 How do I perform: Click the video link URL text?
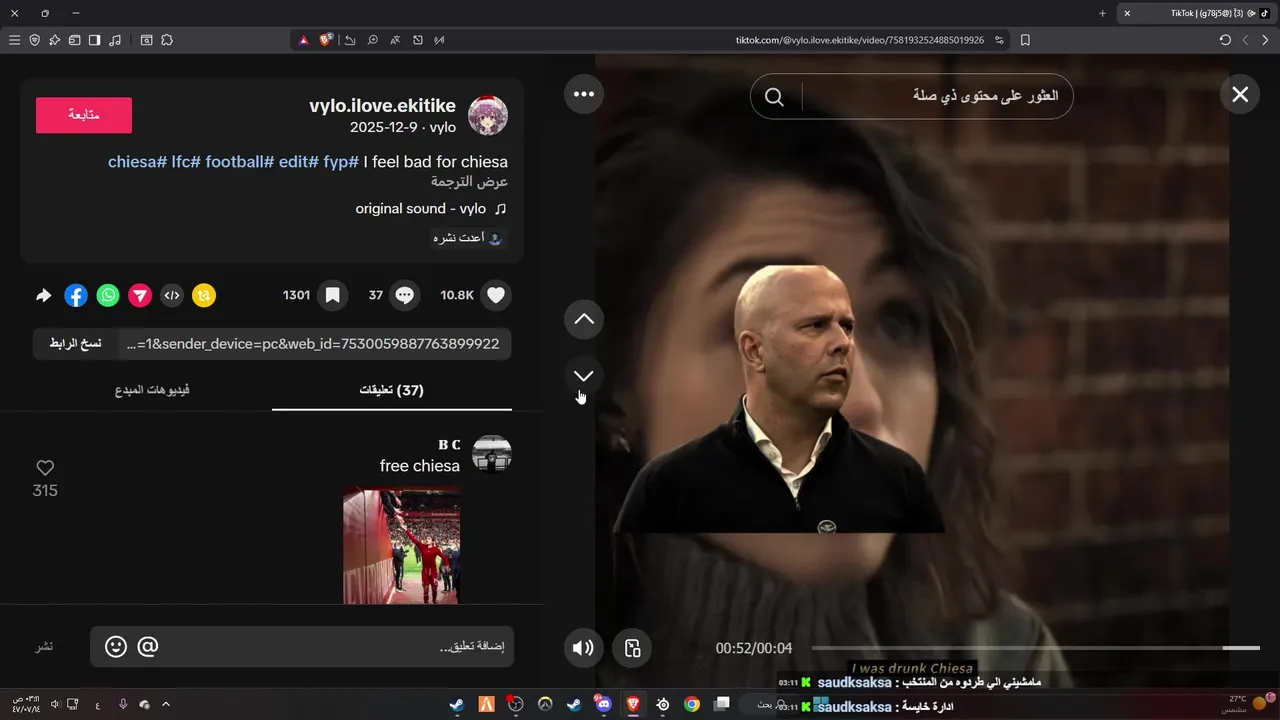tap(313, 344)
